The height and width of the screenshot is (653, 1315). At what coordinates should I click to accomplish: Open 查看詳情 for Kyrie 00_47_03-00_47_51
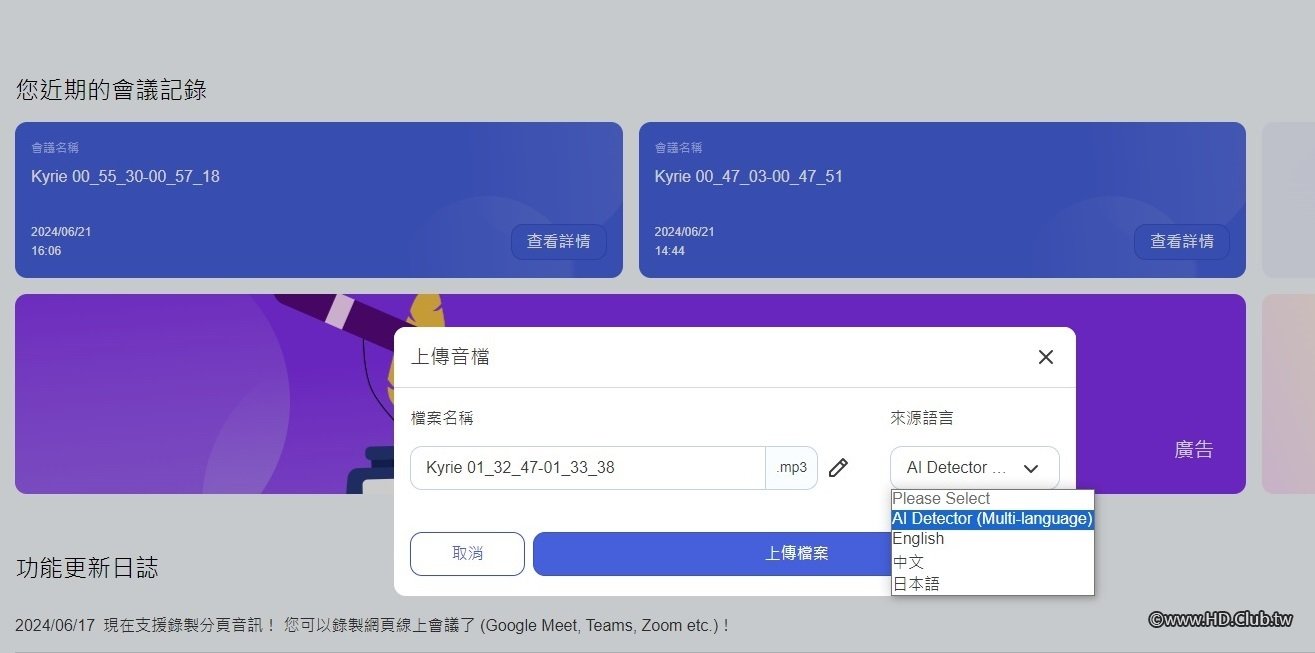pos(1181,241)
